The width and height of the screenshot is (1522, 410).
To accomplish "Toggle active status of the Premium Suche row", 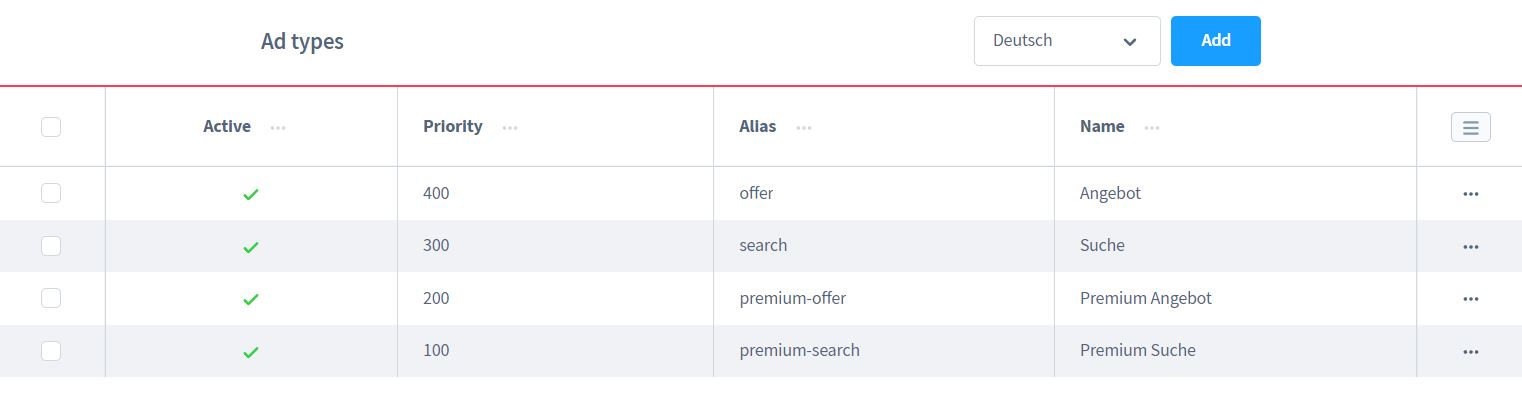I will coord(251,351).
